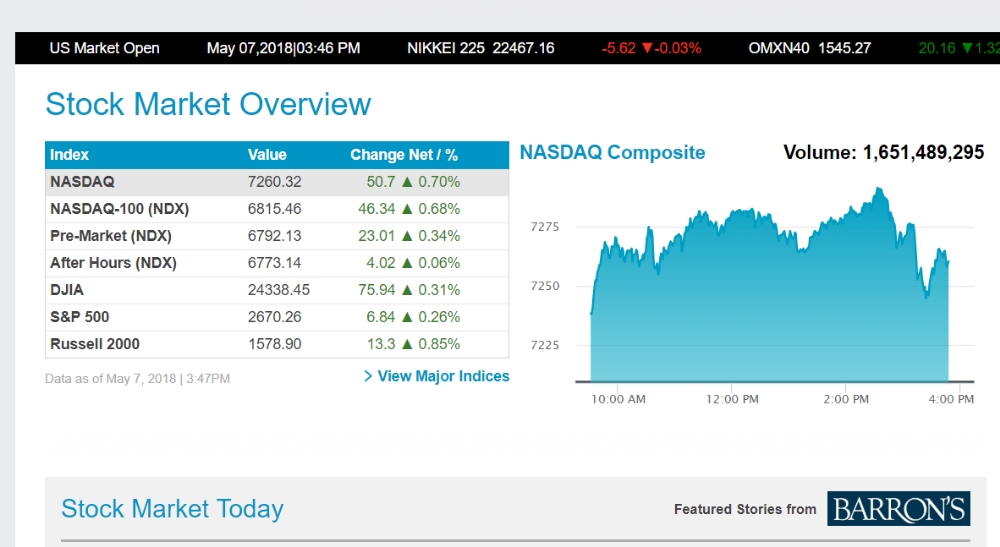Click the US Market Open status
The height and width of the screenshot is (547, 1000).
coord(105,48)
